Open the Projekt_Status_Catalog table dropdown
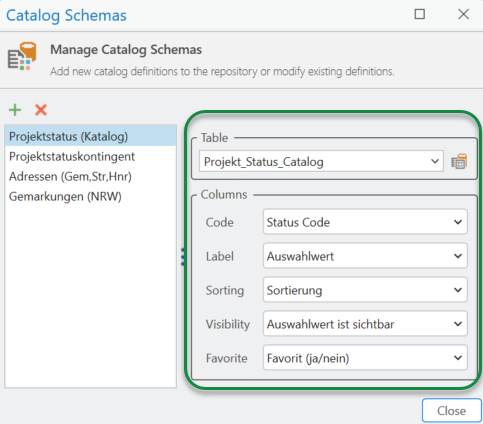Image resolution: width=483 pixels, height=424 pixels. pyautogui.click(x=321, y=161)
